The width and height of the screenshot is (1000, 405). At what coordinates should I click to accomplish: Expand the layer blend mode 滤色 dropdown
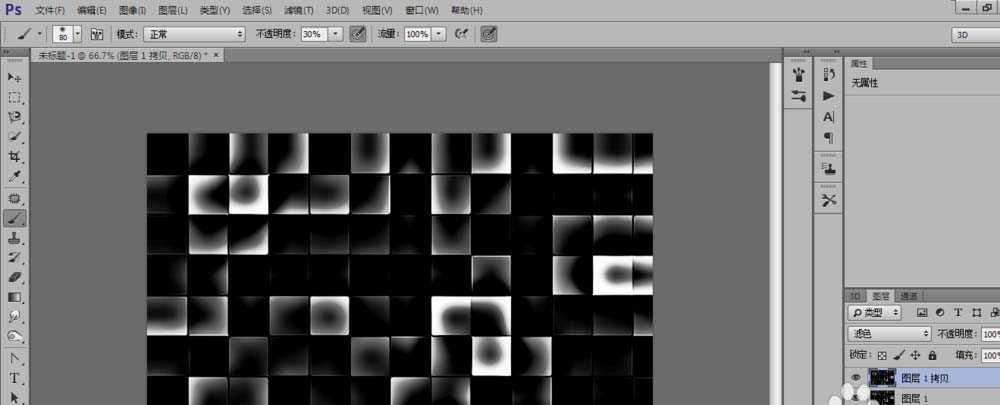pos(889,333)
